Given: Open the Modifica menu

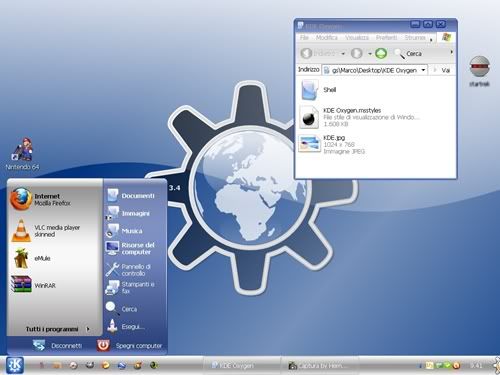Looking at the screenshot, I should (327, 38).
